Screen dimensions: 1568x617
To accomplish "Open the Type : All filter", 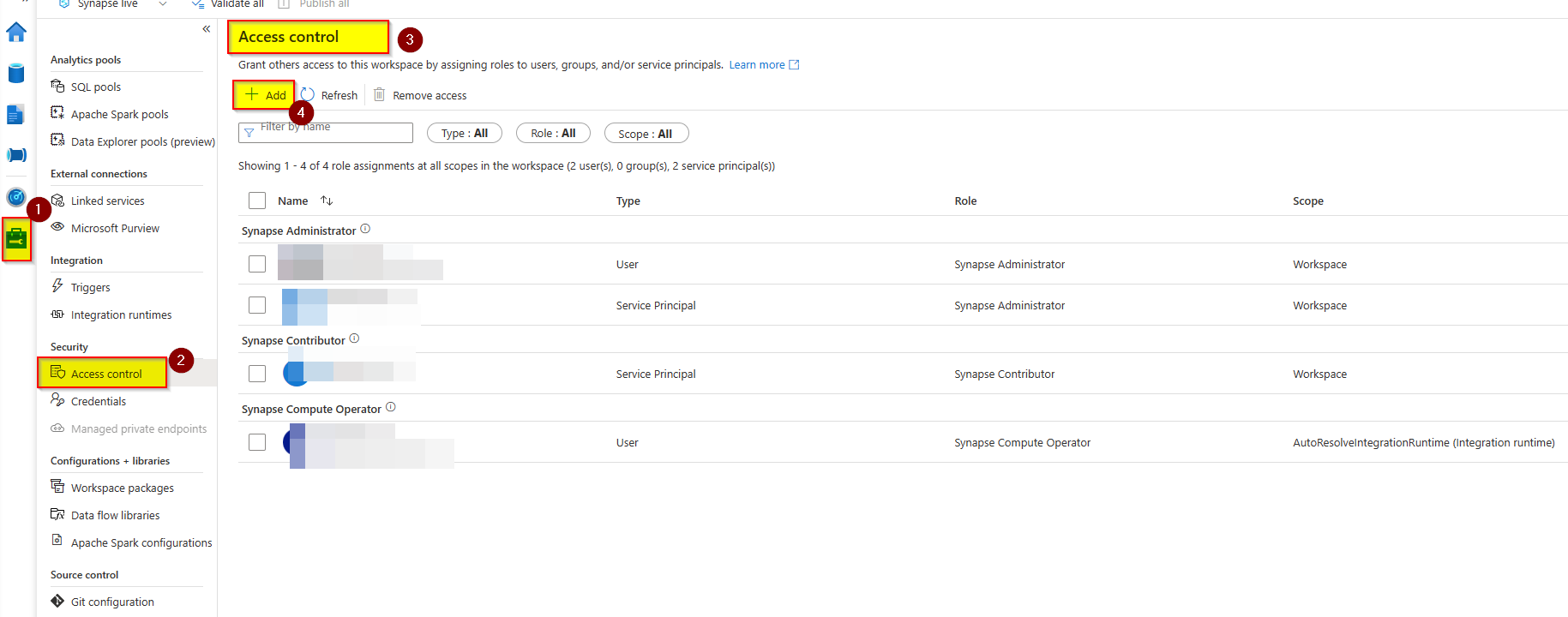I will 465,133.
